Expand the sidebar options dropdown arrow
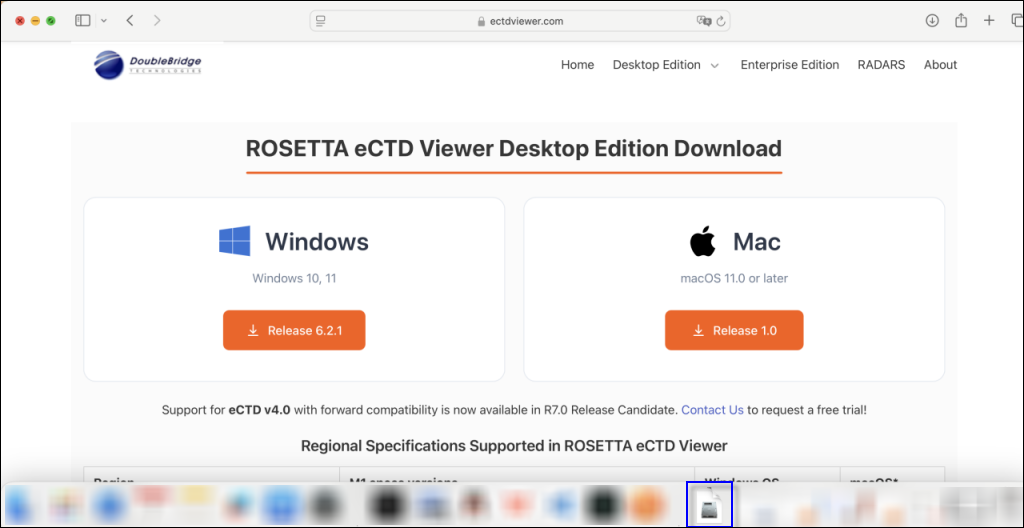 (x=104, y=20)
